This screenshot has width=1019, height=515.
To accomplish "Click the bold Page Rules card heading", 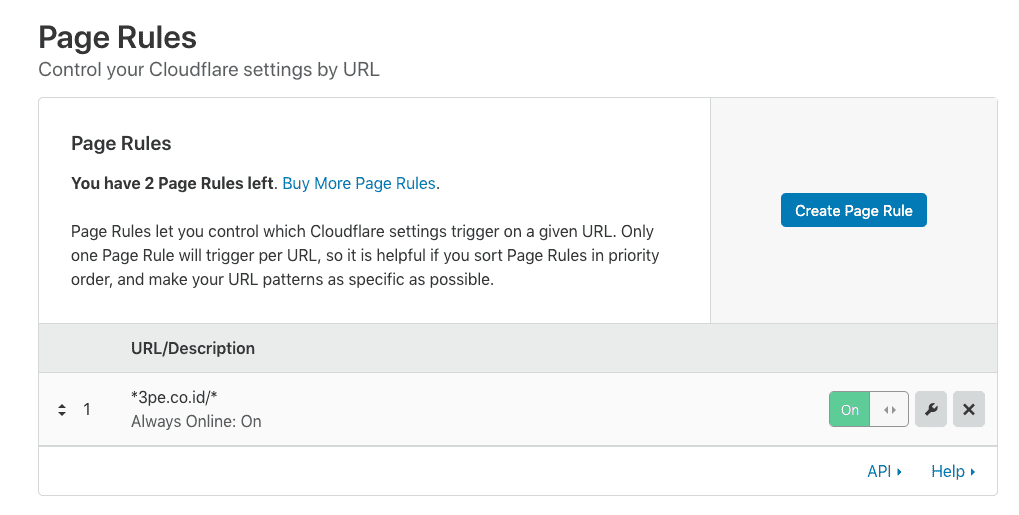I will click(x=121, y=143).
